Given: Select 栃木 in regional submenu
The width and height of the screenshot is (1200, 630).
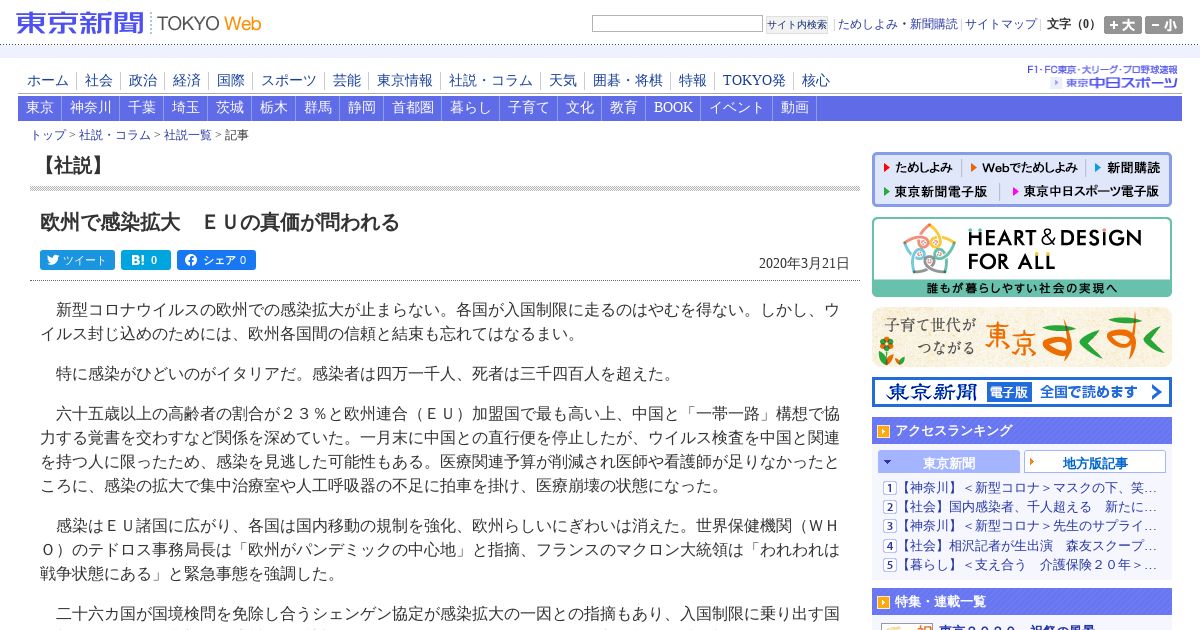Looking at the screenshot, I should tap(274, 108).
